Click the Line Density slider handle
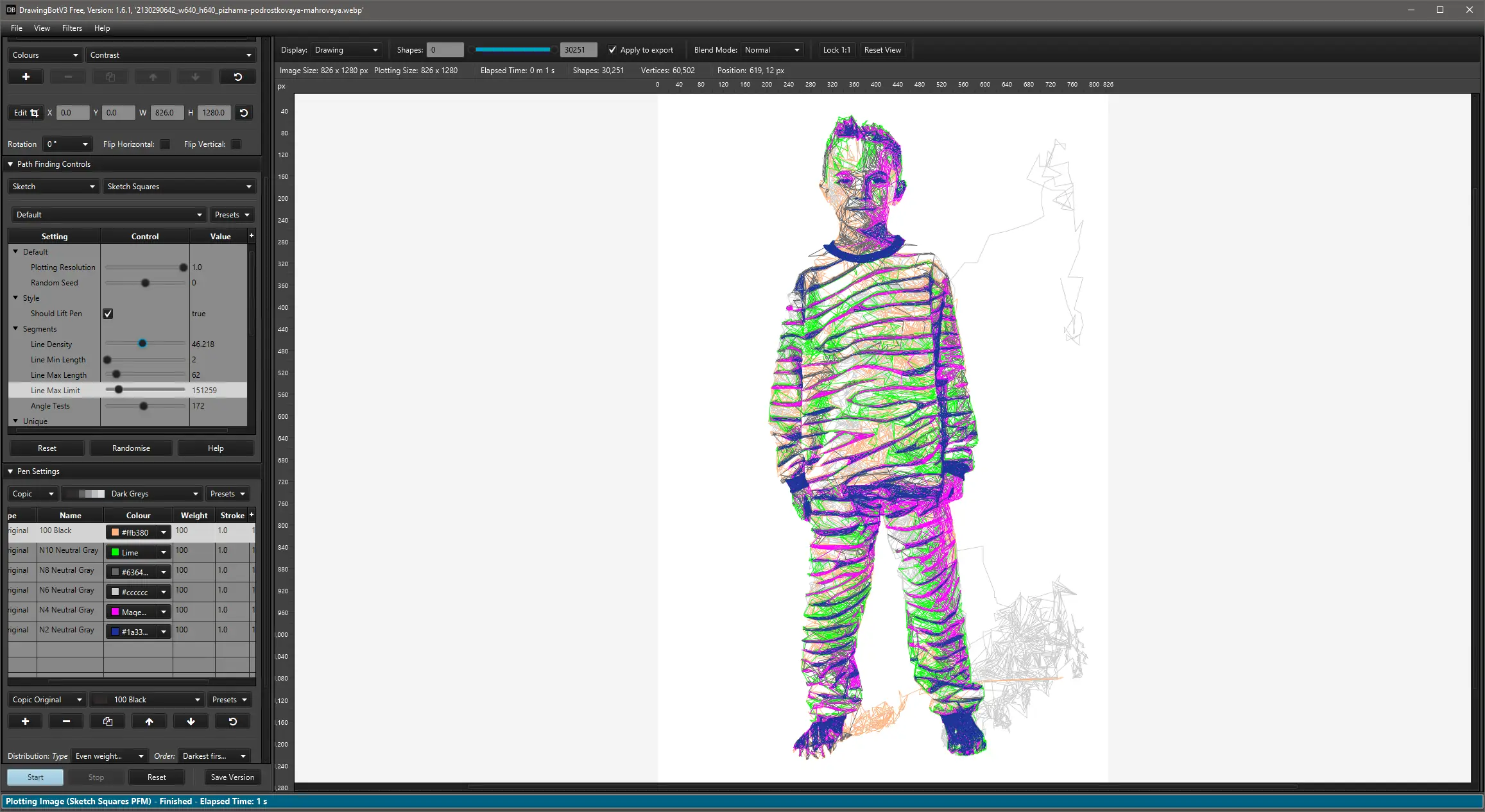Screen dimensions: 1485x812 [x=142, y=344]
